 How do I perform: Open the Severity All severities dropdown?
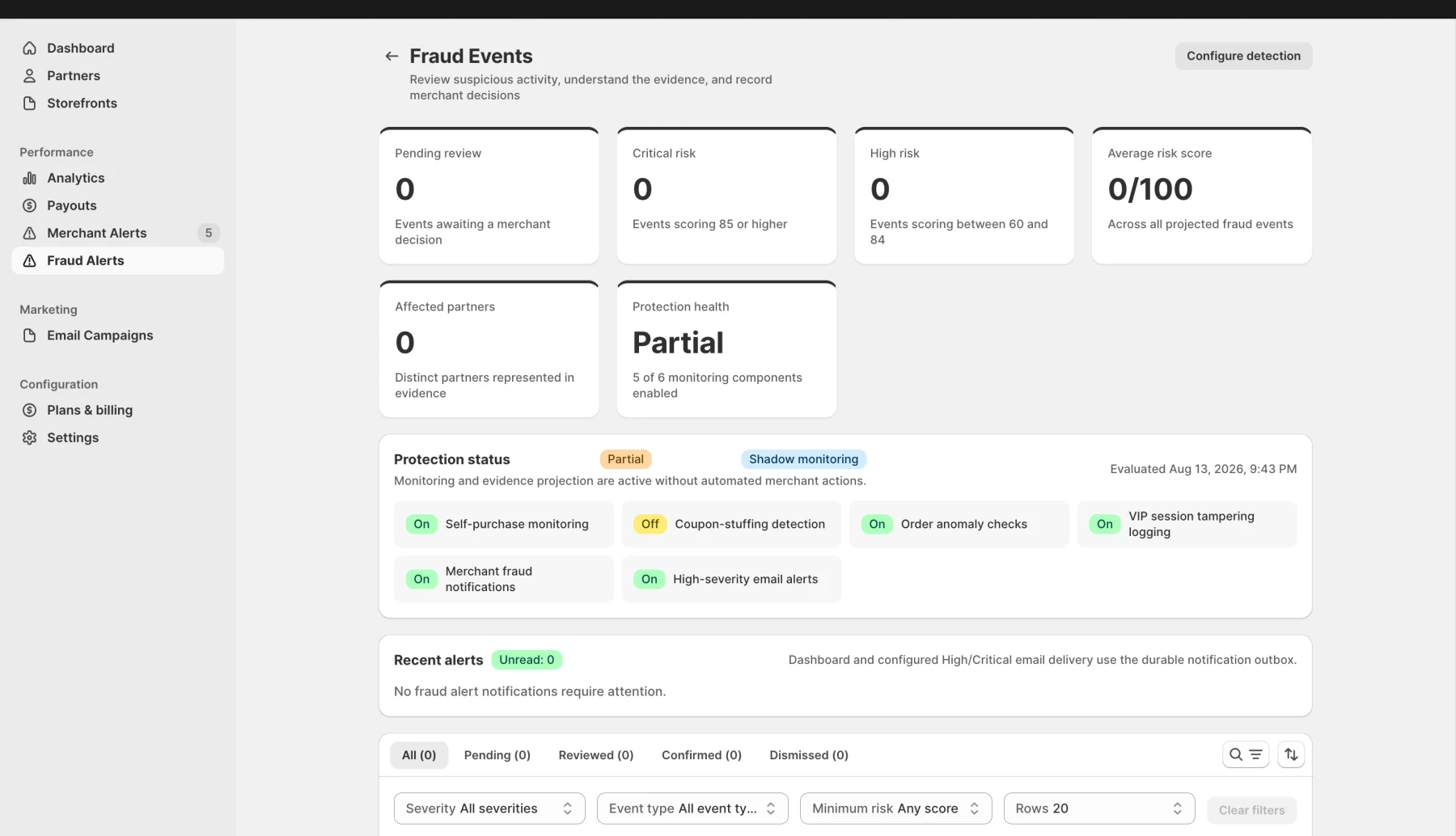(x=489, y=809)
